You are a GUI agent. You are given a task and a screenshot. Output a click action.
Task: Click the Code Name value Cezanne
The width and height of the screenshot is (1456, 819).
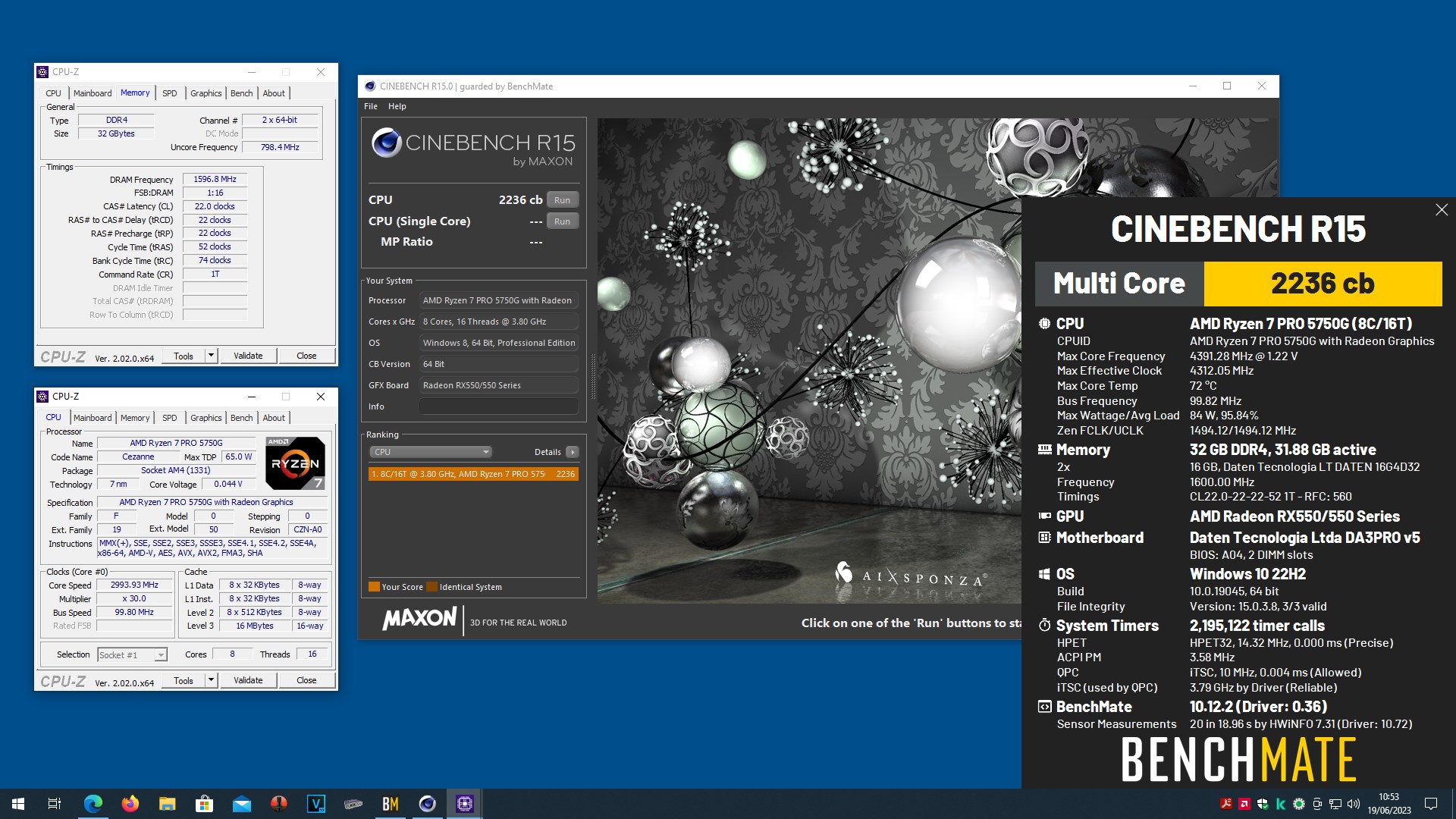tap(138, 457)
